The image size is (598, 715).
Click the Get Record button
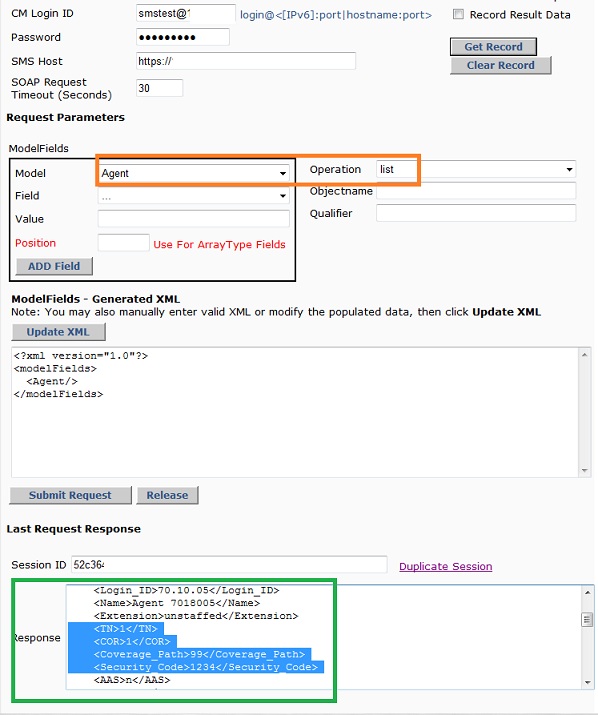coord(493,47)
